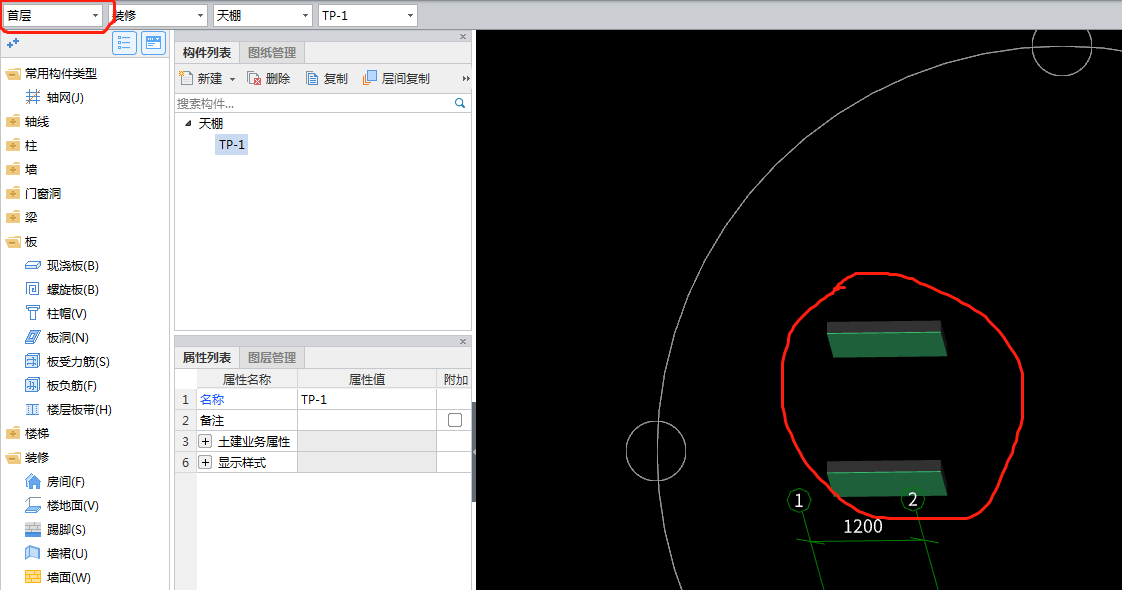This screenshot has height=590, width=1122.
Task: Open the 装修 category dropdown
Action: pos(157,15)
